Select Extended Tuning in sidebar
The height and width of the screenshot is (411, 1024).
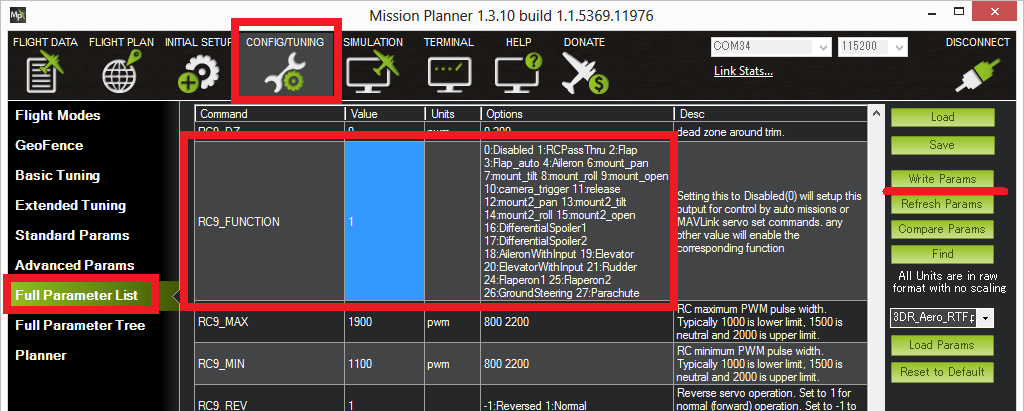click(x=71, y=205)
